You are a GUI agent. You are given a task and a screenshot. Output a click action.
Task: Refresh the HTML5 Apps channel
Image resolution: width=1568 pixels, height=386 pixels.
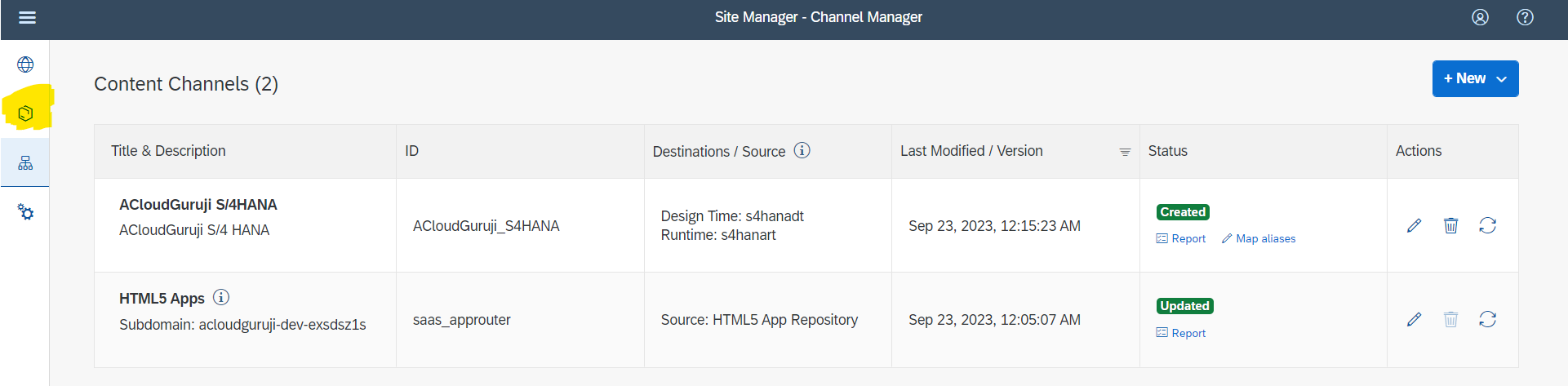(x=1487, y=319)
